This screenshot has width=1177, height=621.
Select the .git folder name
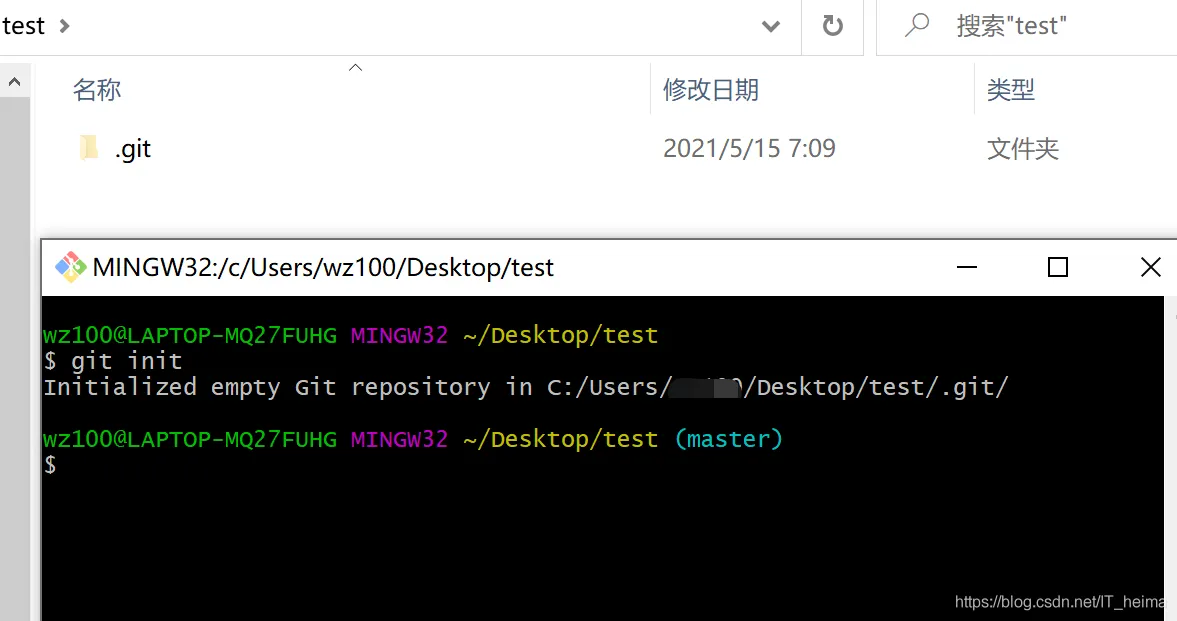pyautogui.click(x=133, y=149)
